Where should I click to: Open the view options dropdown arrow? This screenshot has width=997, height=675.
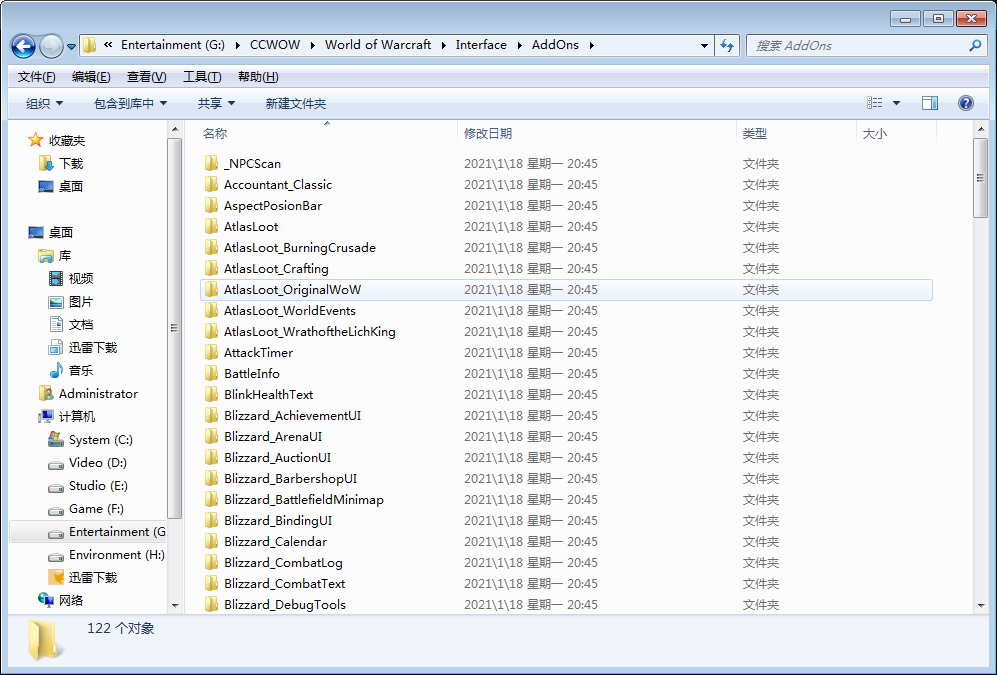pyautogui.click(x=896, y=103)
